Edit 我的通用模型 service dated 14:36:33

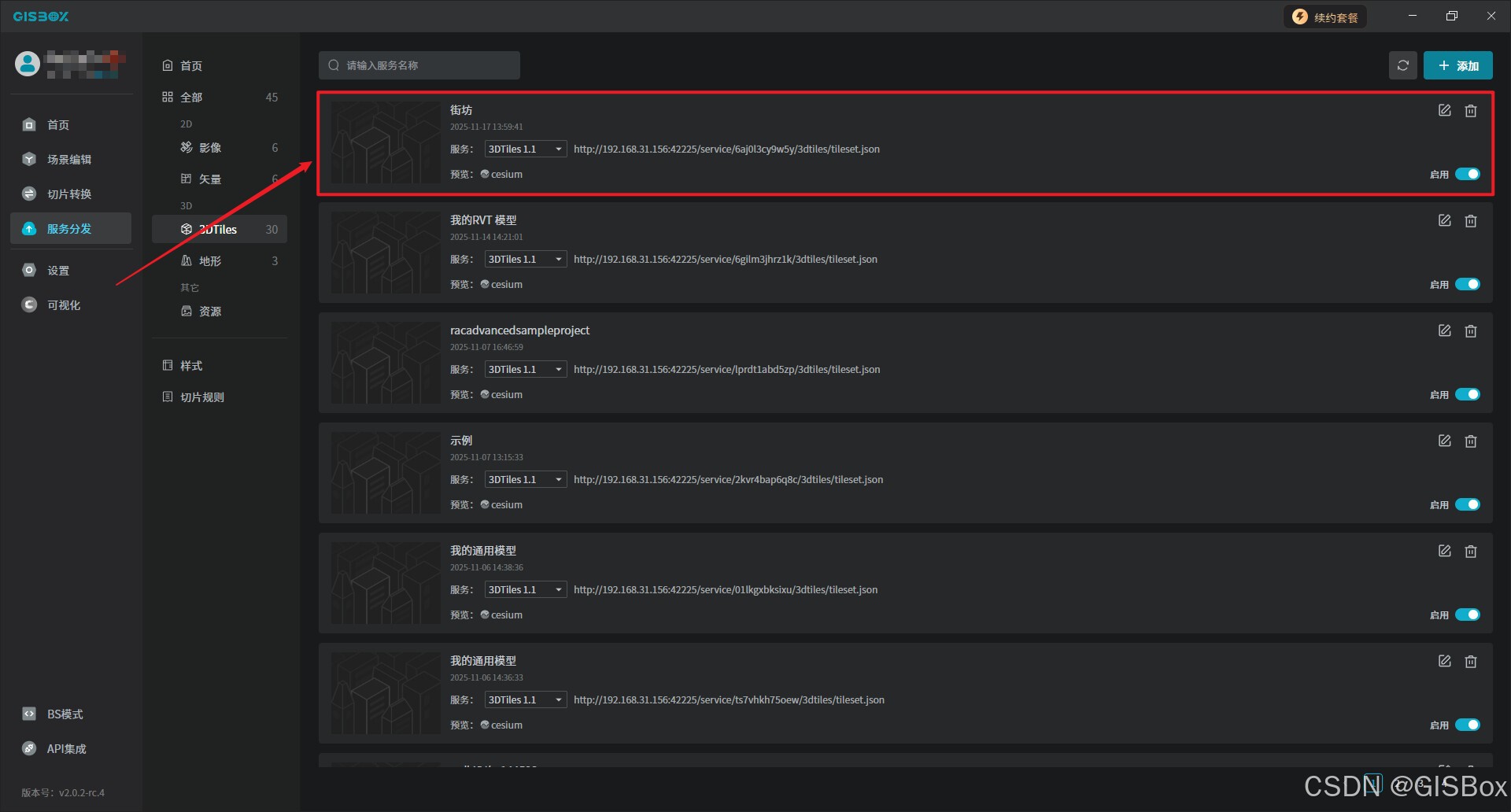(x=1444, y=662)
